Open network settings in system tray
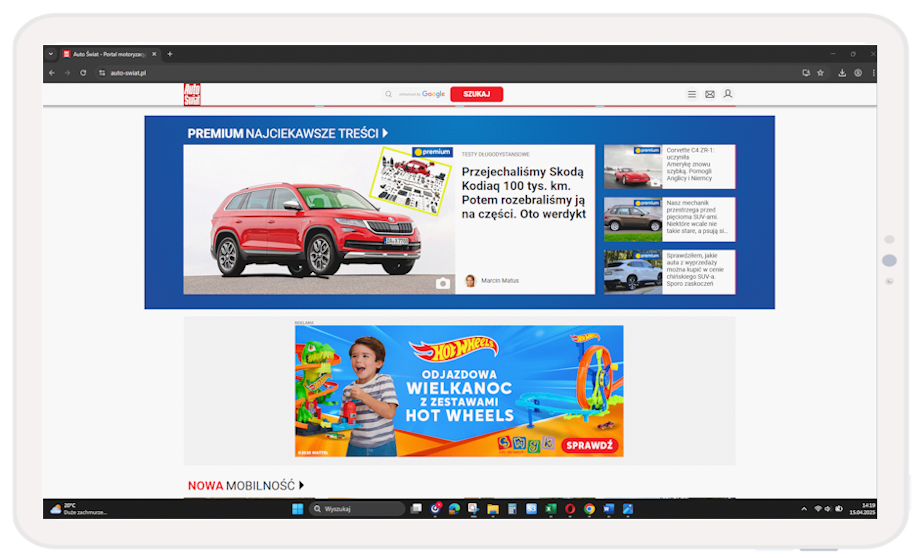Image resolution: width=916 pixels, height=558 pixels. click(x=818, y=509)
